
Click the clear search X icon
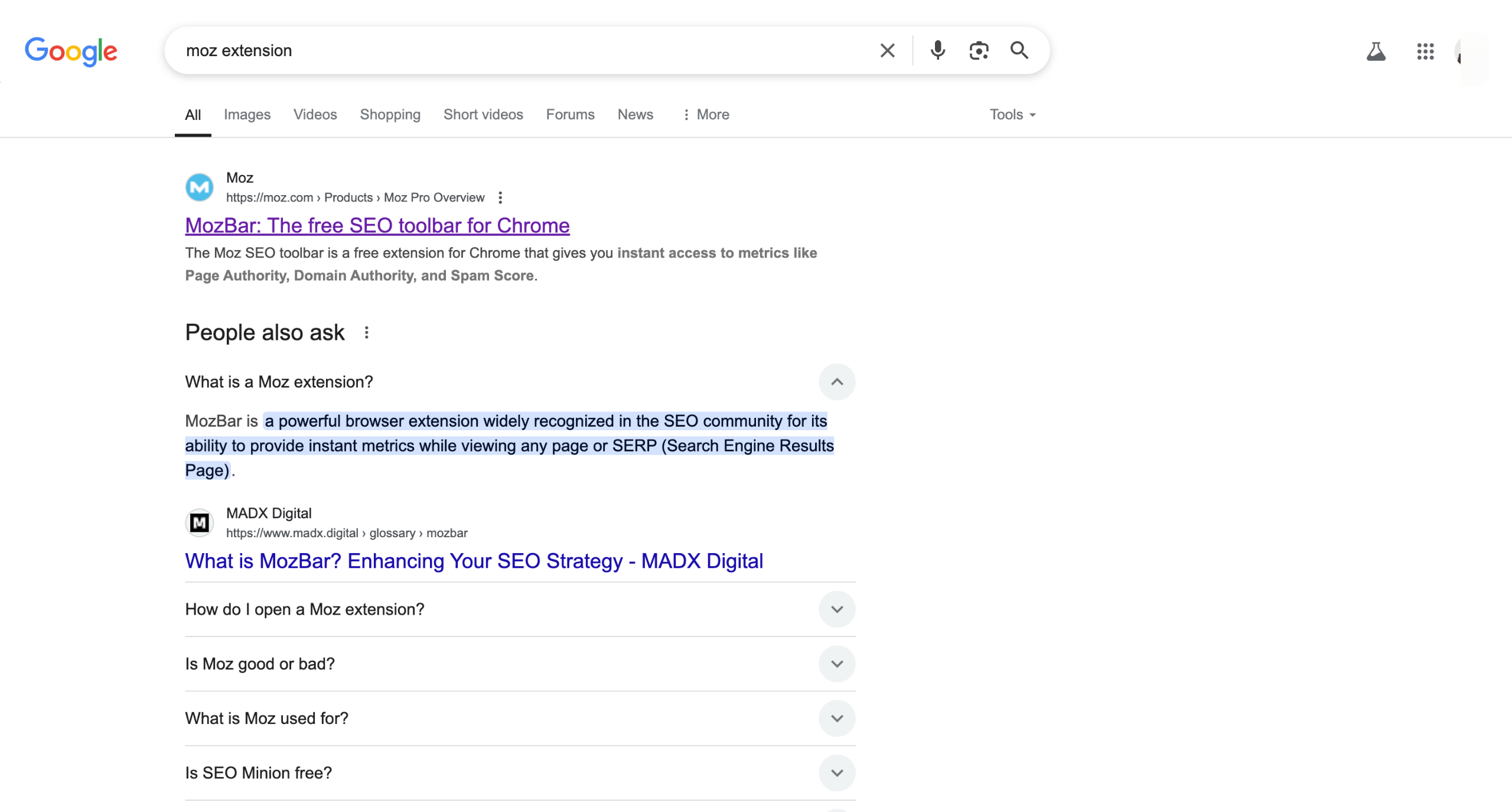click(x=887, y=51)
